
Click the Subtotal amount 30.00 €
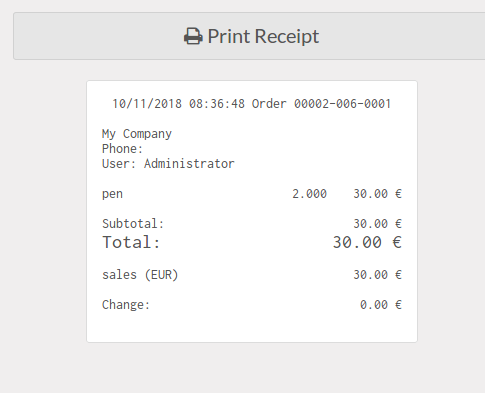tap(377, 224)
